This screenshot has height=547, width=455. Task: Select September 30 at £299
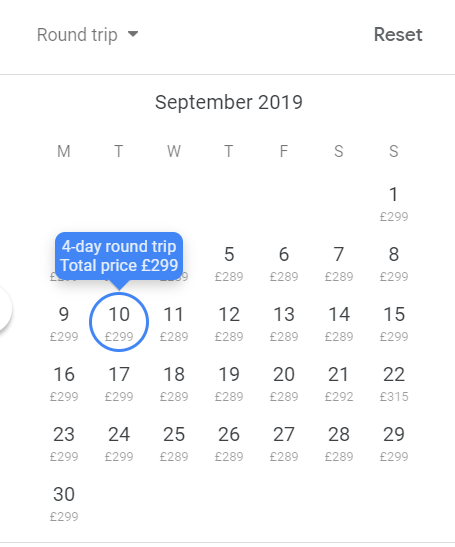tap(64, 502)
